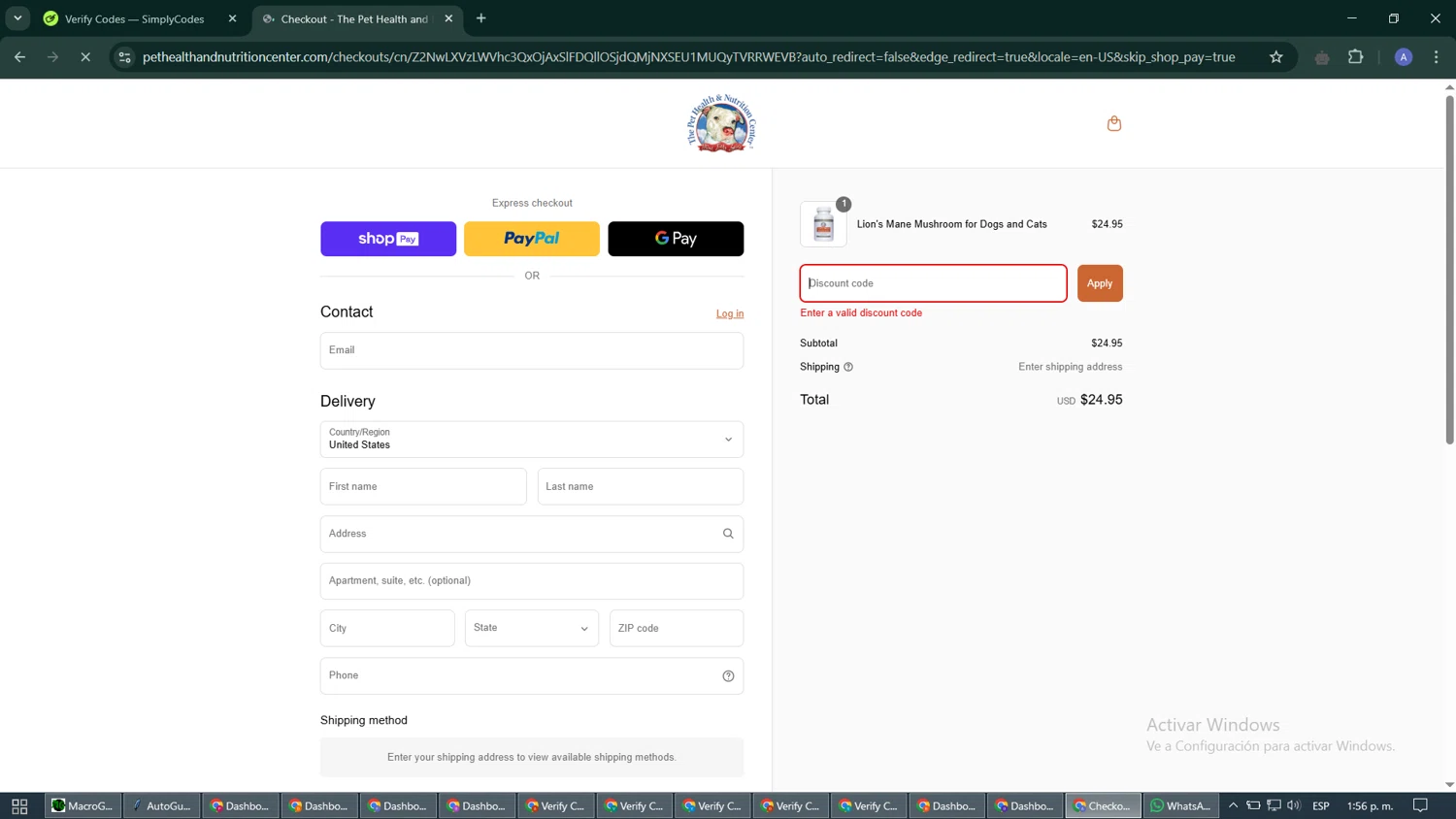Click the City field
1456x819 pixels.
coord(387,628)
